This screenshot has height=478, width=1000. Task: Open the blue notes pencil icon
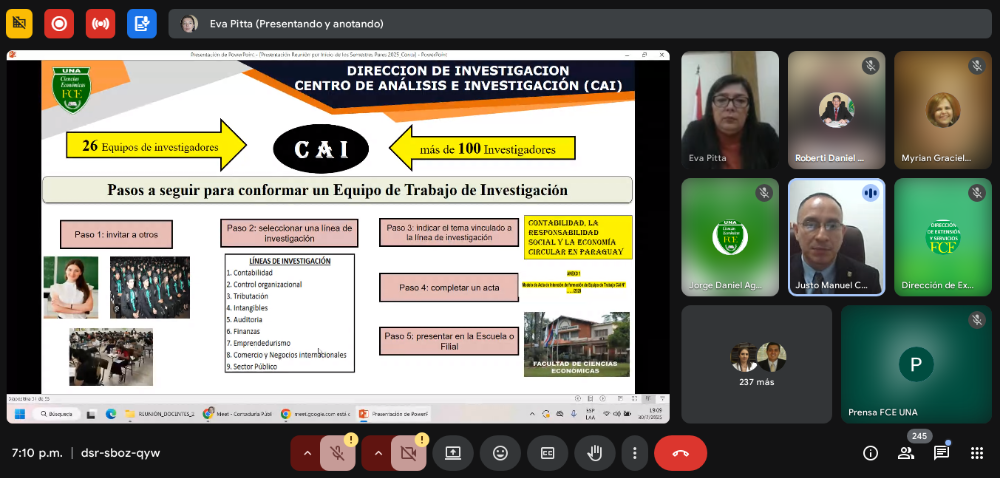(x=142, y=24)
